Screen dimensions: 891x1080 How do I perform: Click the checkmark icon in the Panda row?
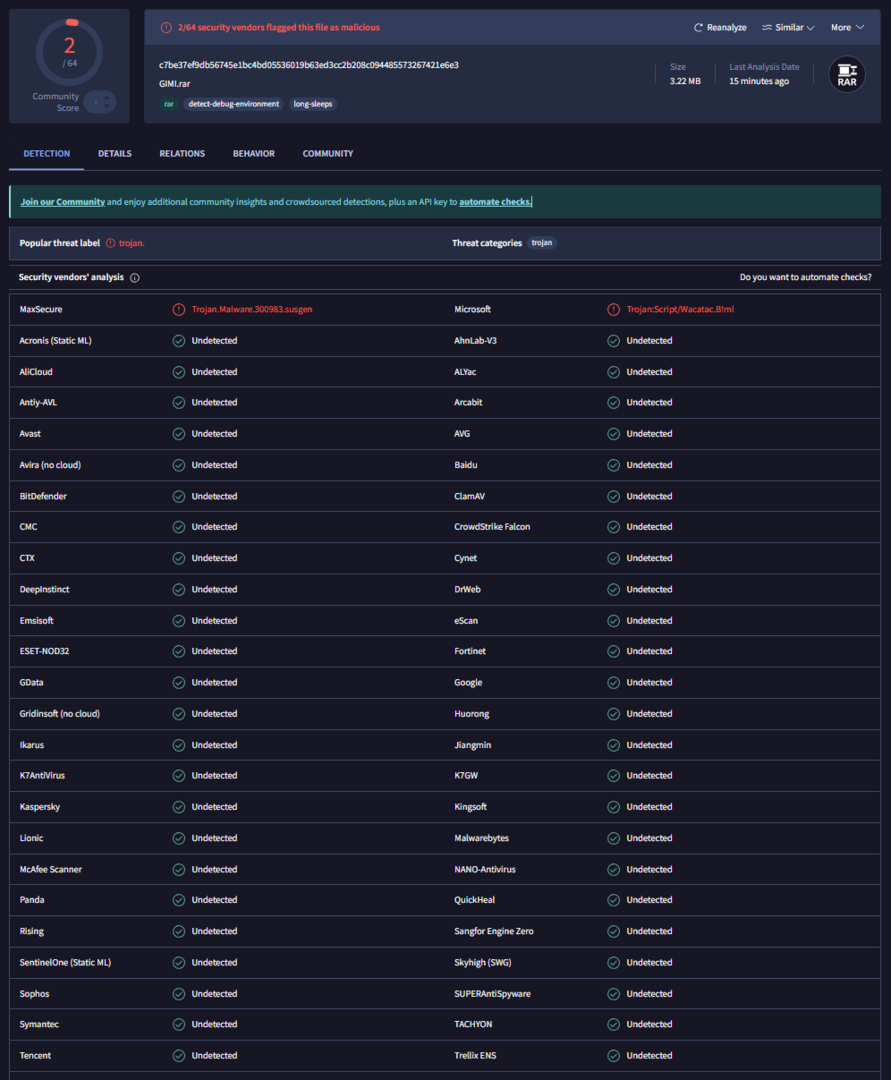tap(178, 900)
